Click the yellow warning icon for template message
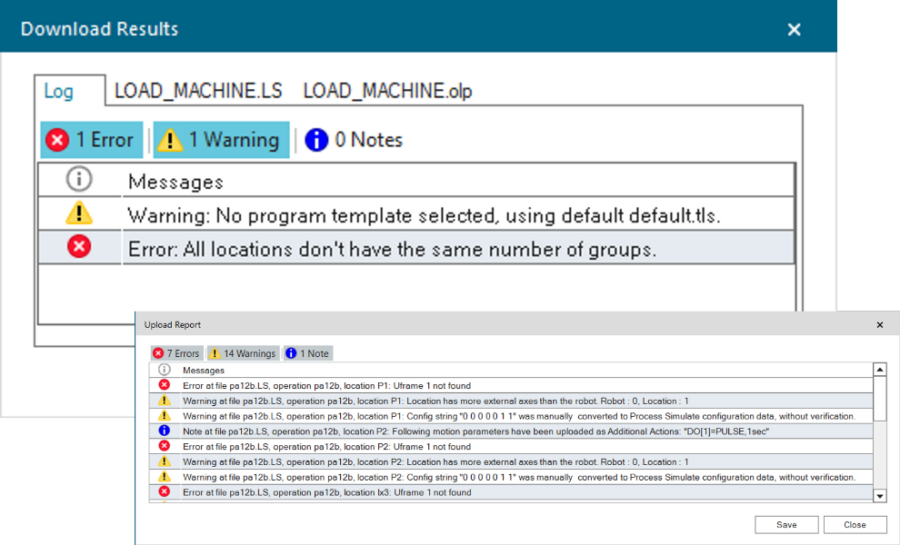Viewport: 900px width, 545px height. point(78,213)
